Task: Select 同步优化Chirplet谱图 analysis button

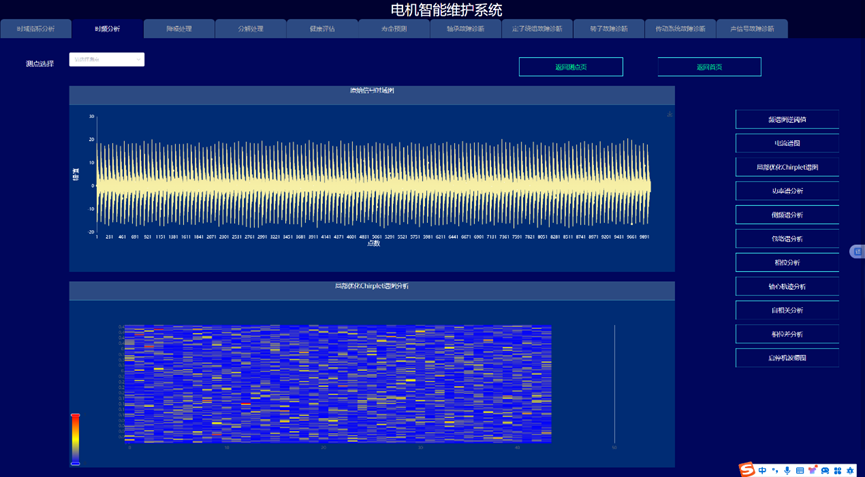Action: (x=787, y=167)
